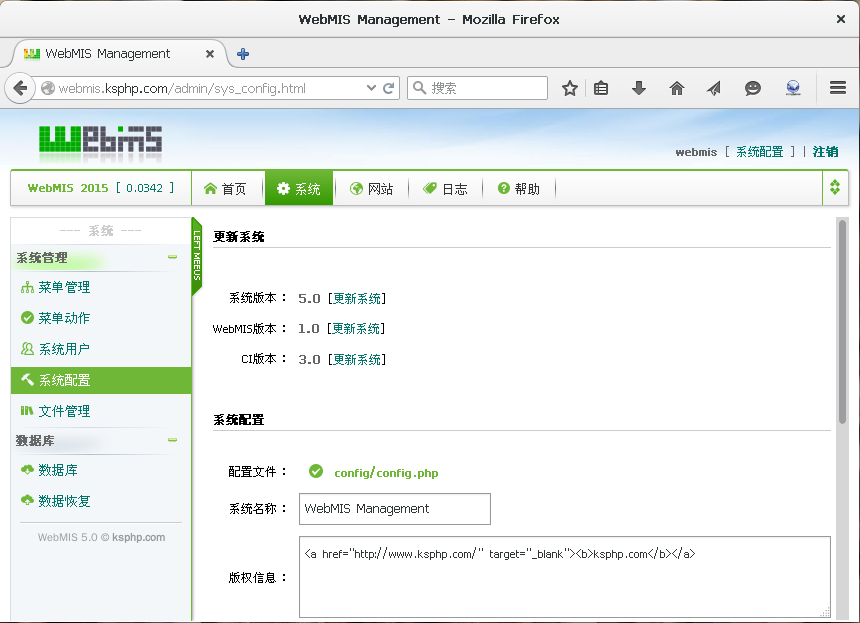Open the 帮助 help tab
Screen dimensions: 860x623
tap(519, 189)
